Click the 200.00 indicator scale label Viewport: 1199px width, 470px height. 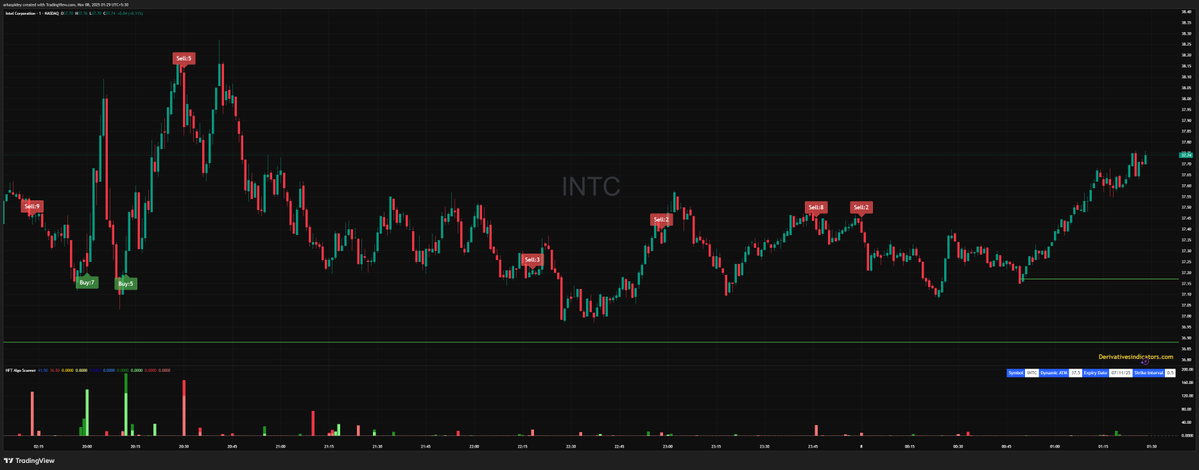1188,369
